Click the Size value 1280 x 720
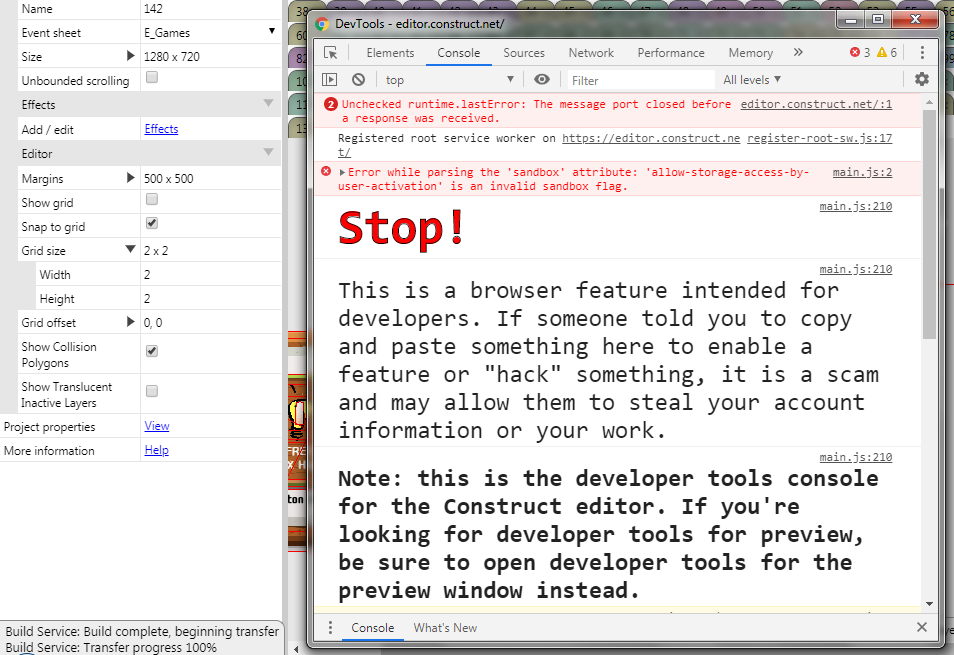Viewport: 954px width, 655px height. 172,57
